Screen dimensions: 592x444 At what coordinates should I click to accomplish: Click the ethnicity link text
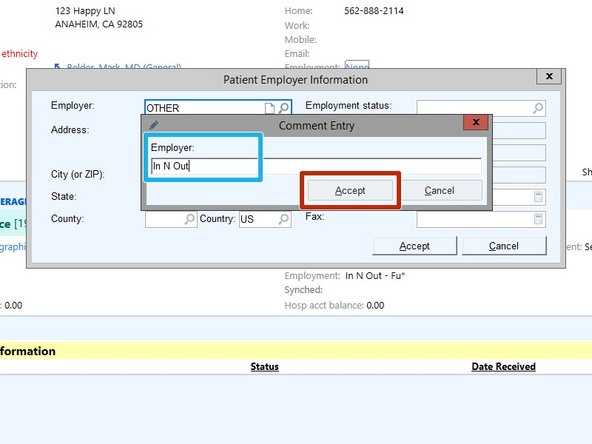(20, 54)
